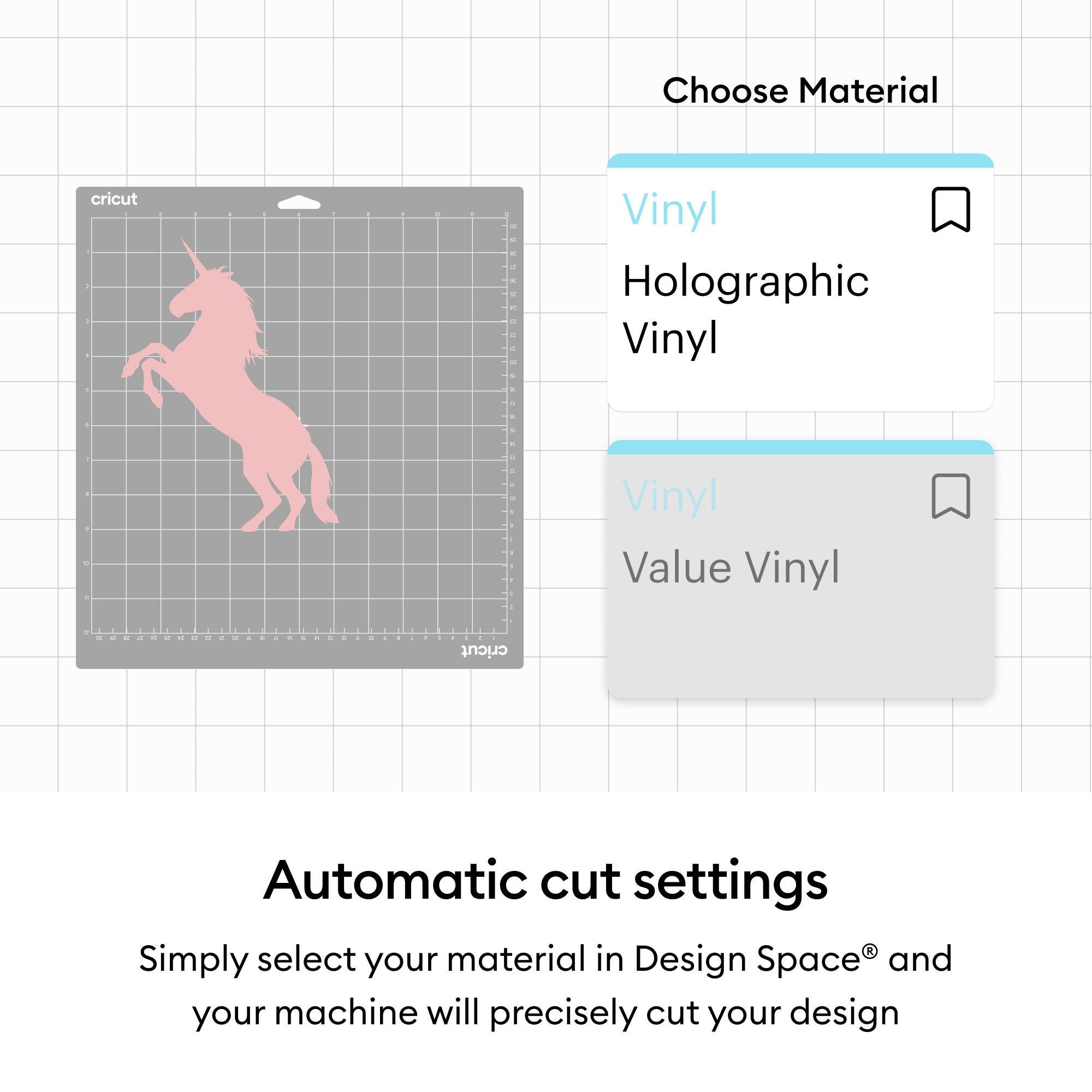Click the Automatic cut settings headline

pyautogui.click(x=545, y=881)
